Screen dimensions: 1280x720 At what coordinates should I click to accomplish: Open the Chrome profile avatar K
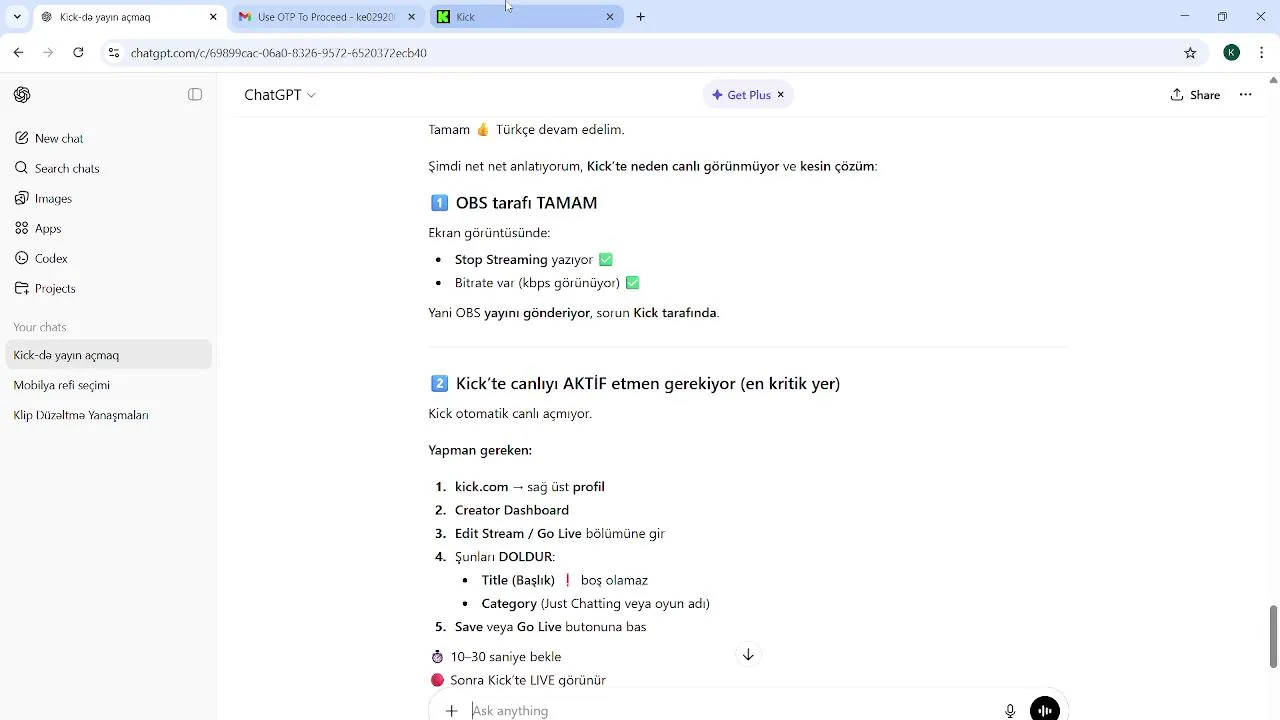pos(1232,53)
